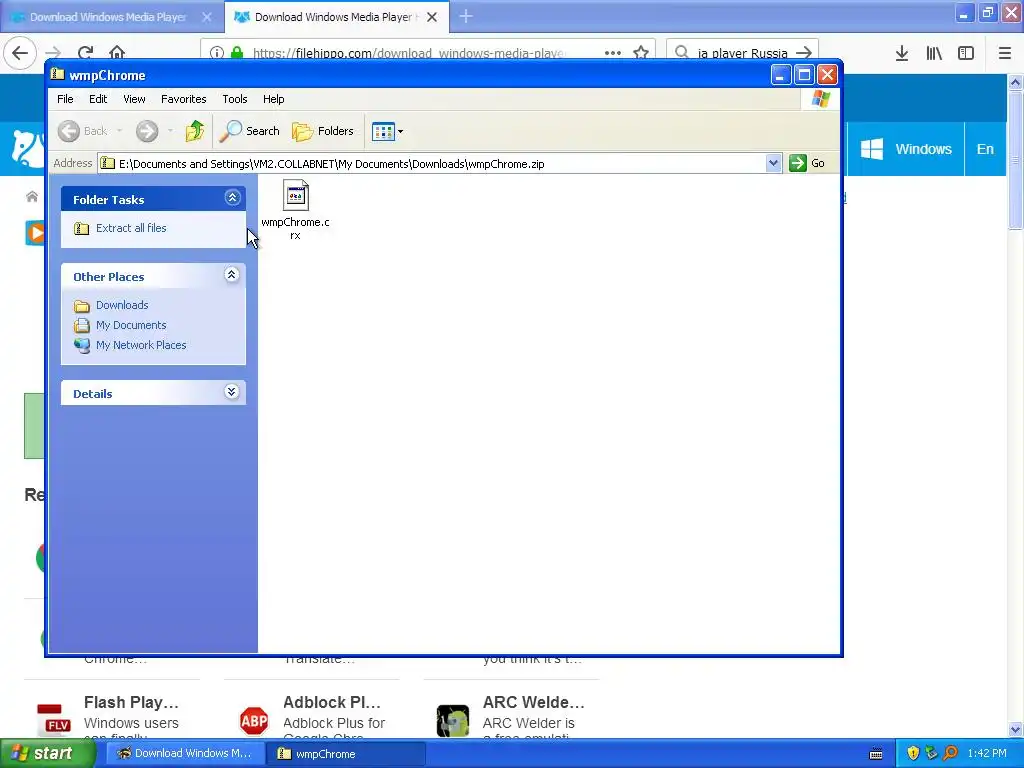Click the Go button next to address

[807, 163]
